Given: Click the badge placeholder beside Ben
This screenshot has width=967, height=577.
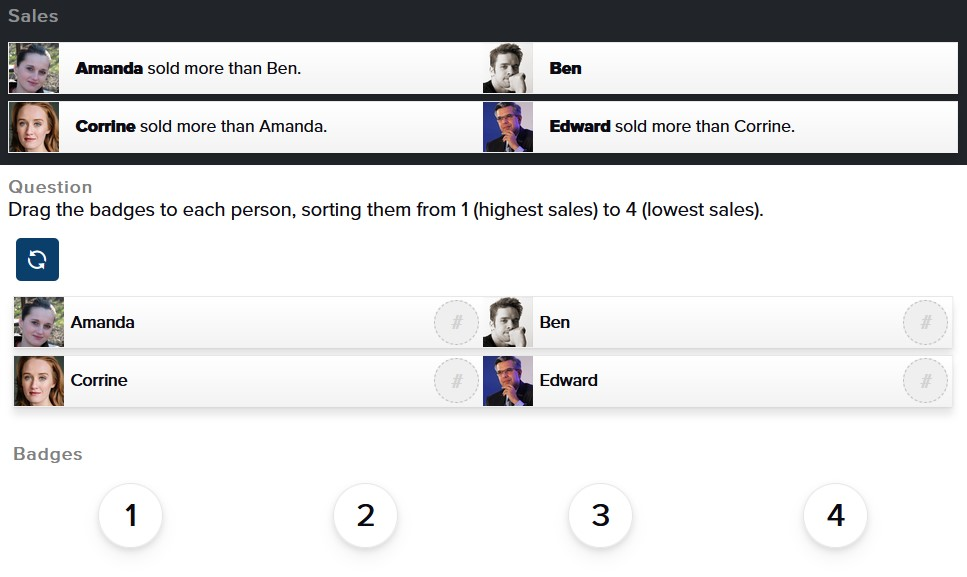Looking at the screenshot, I should pyautogui.click(x=925, y=322).
